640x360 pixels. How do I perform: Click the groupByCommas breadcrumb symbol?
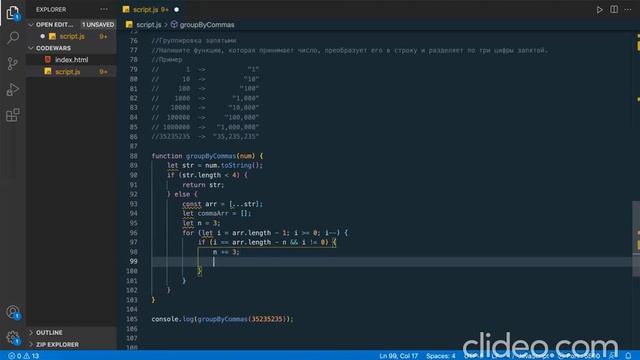pos(207,25)
